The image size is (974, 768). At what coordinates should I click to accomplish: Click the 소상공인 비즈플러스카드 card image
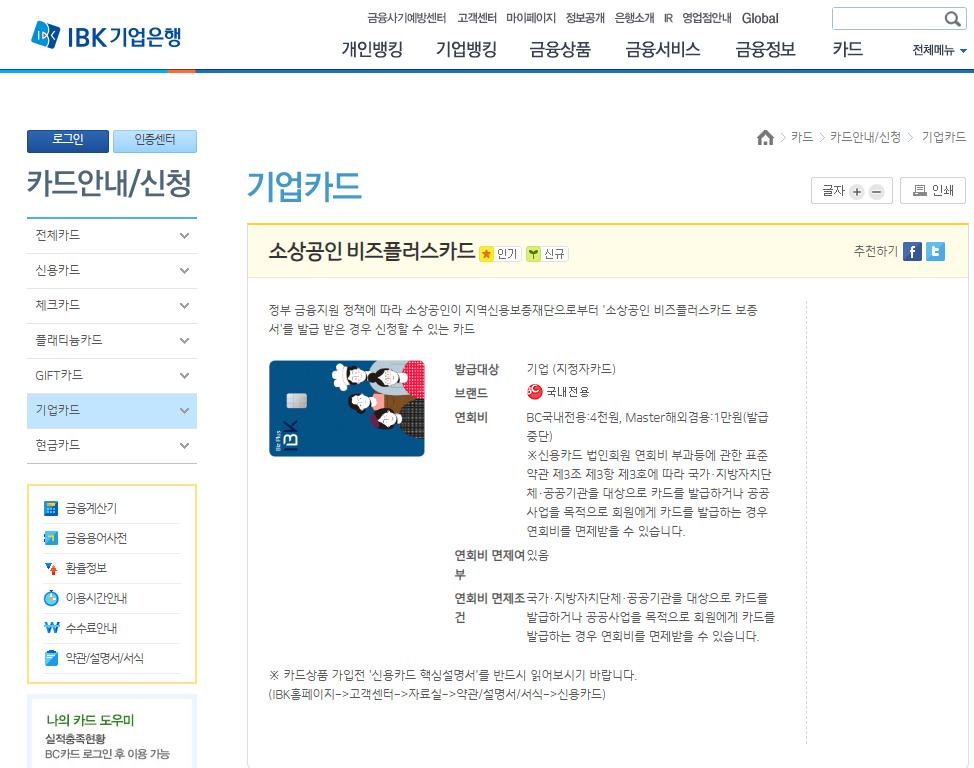click(347, 408)
